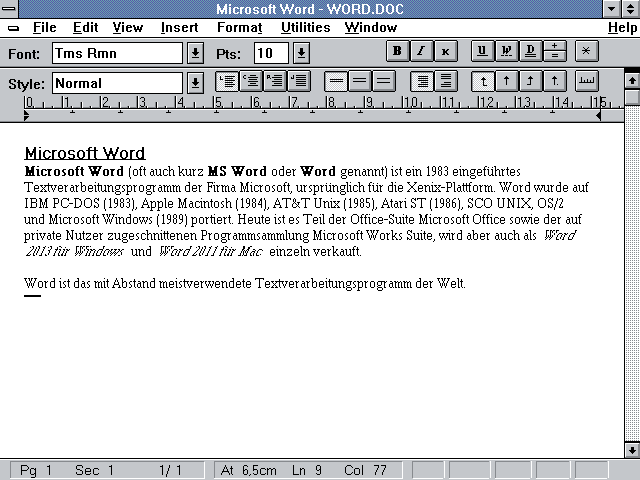Set justified paragraph alignment

point(299,81)
